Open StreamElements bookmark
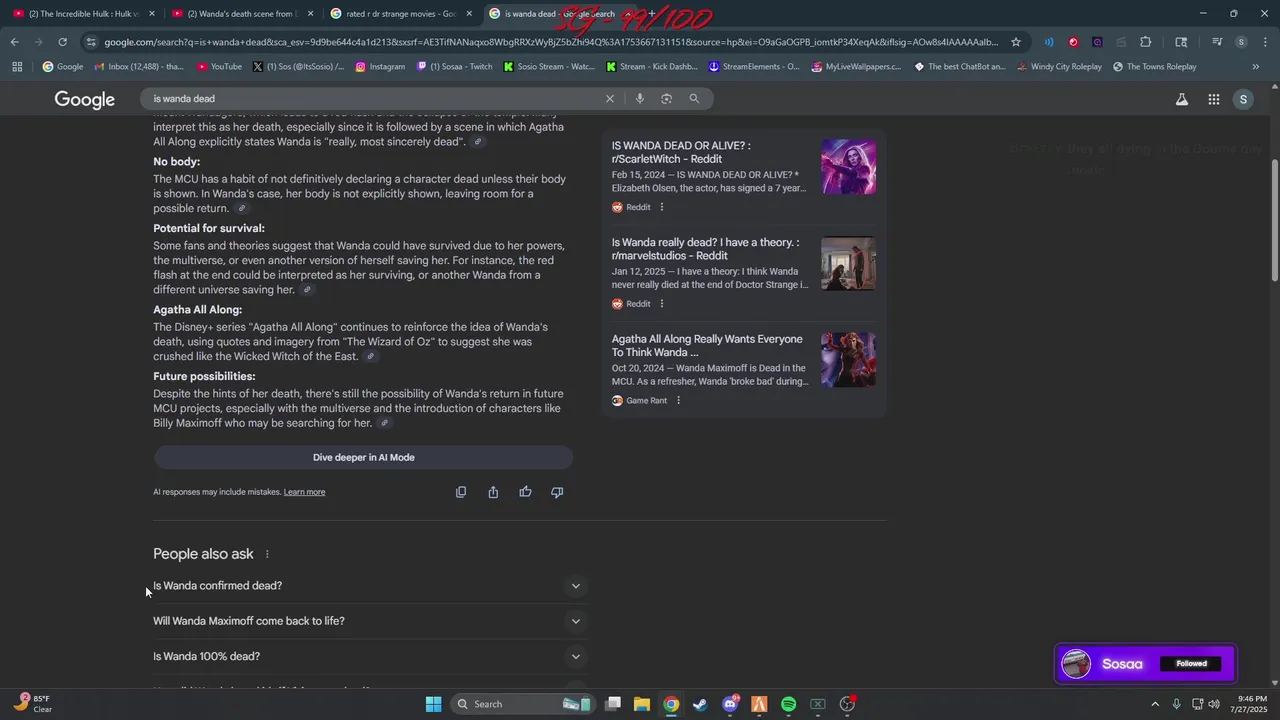 [x=754, y=67]
